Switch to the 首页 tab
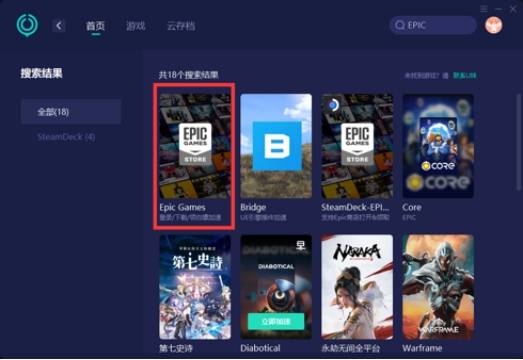This screenshot has width=523, height=360. click(95, 26)
